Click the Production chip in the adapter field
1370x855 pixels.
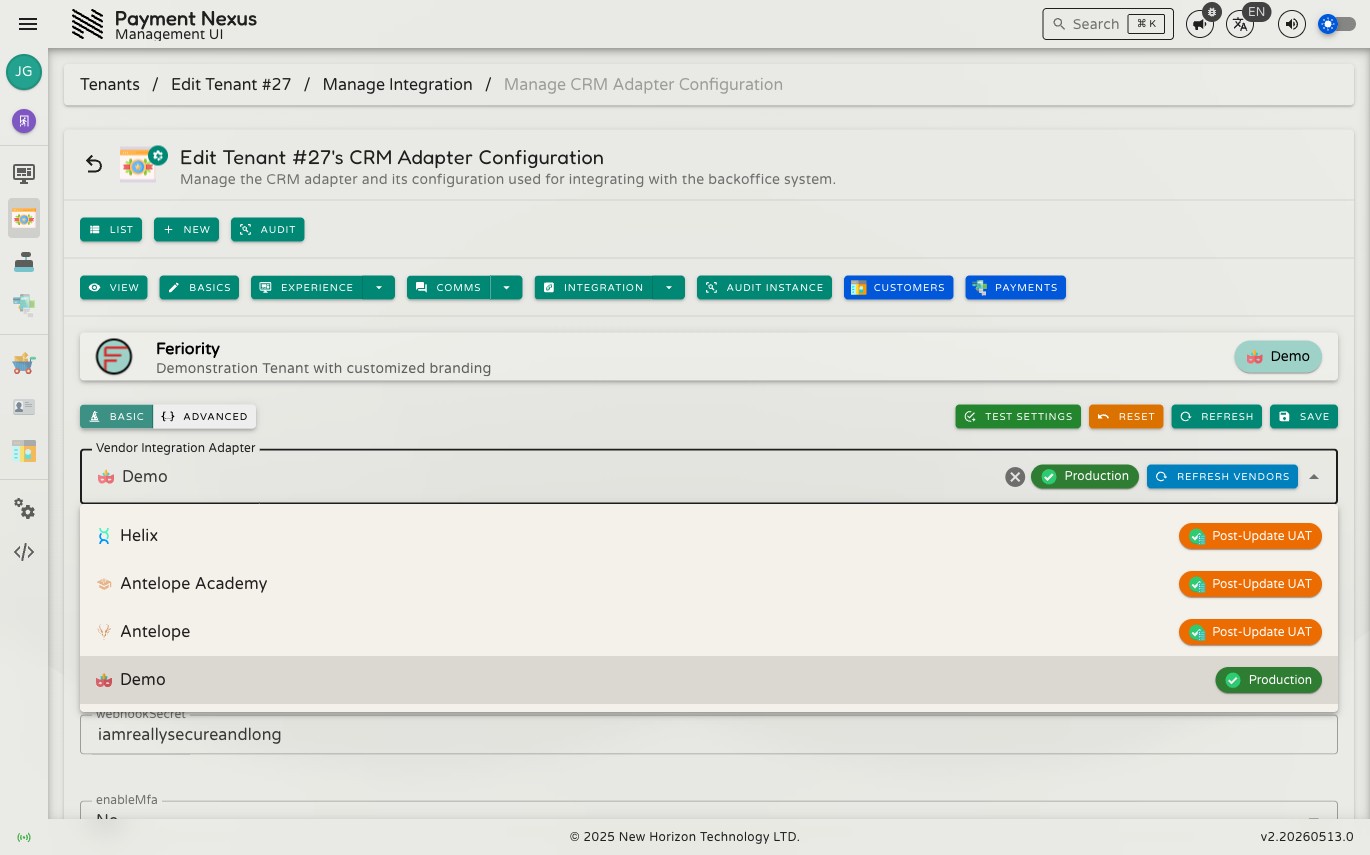tap(1085, 477)
